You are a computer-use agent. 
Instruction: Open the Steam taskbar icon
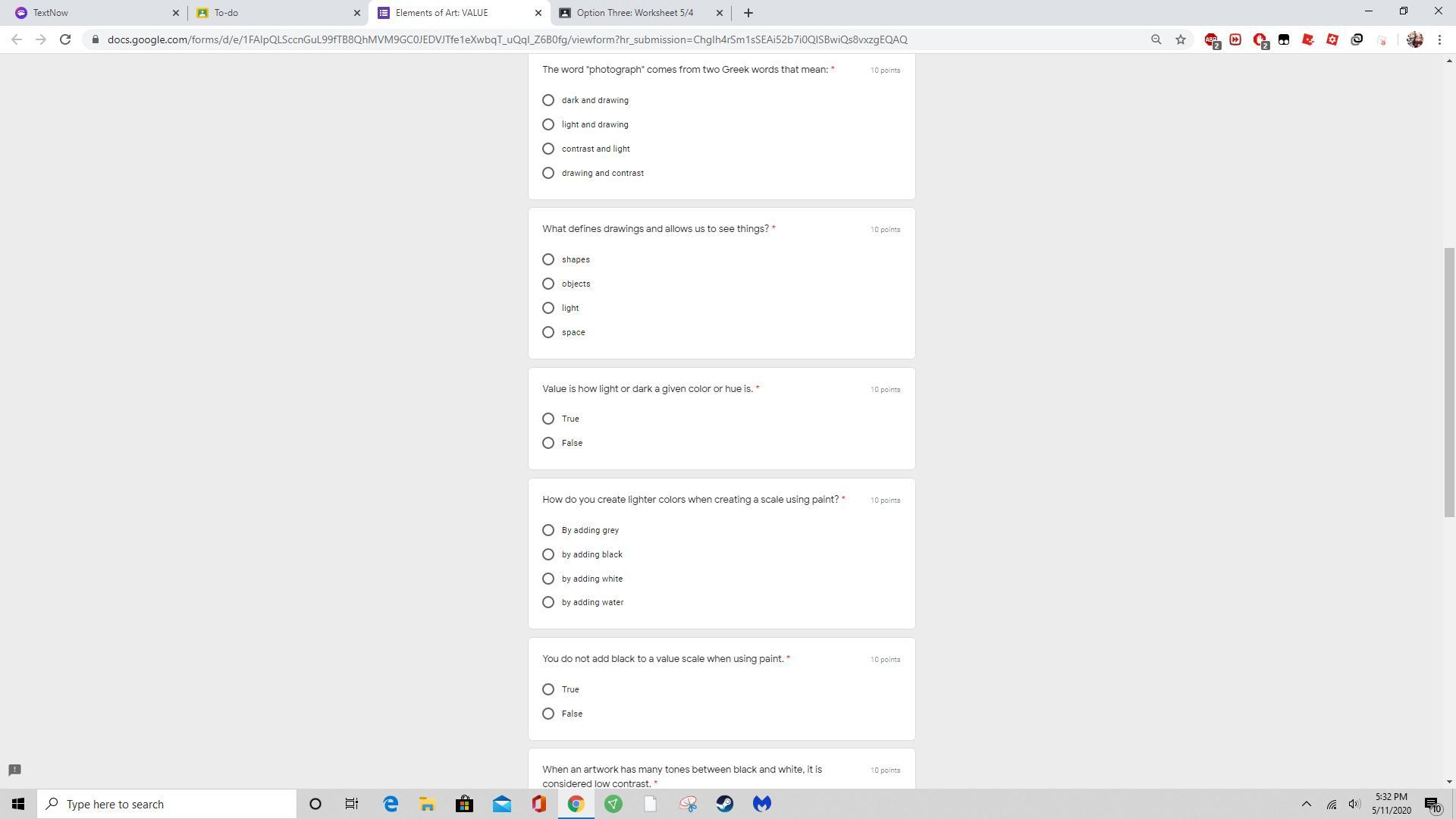click(x=725, y=804)
